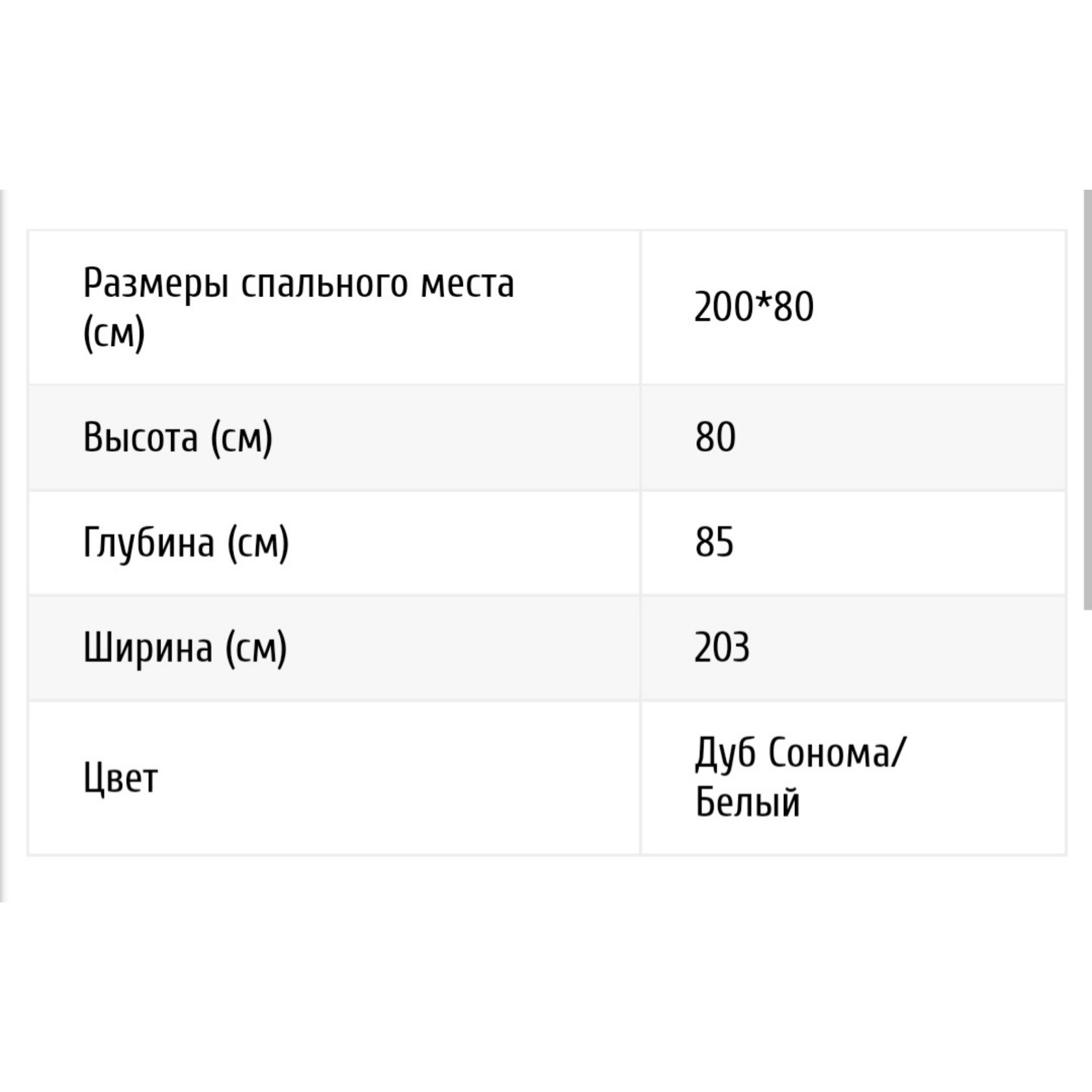Image resolution: width=1092 pixels, height=1092 pixels.
Task: Click the word 'места' in the first row
Action: [x=467, y=284]
